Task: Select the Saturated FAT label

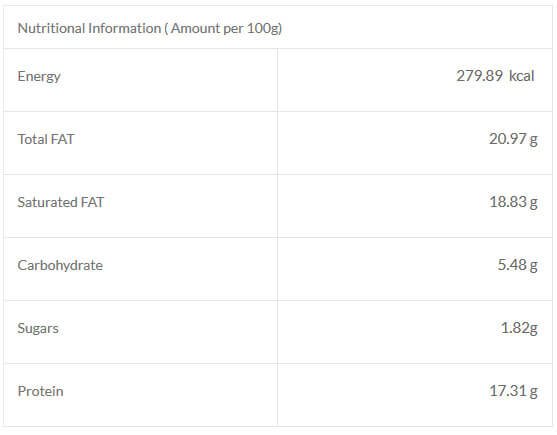Action: [60, 202]
